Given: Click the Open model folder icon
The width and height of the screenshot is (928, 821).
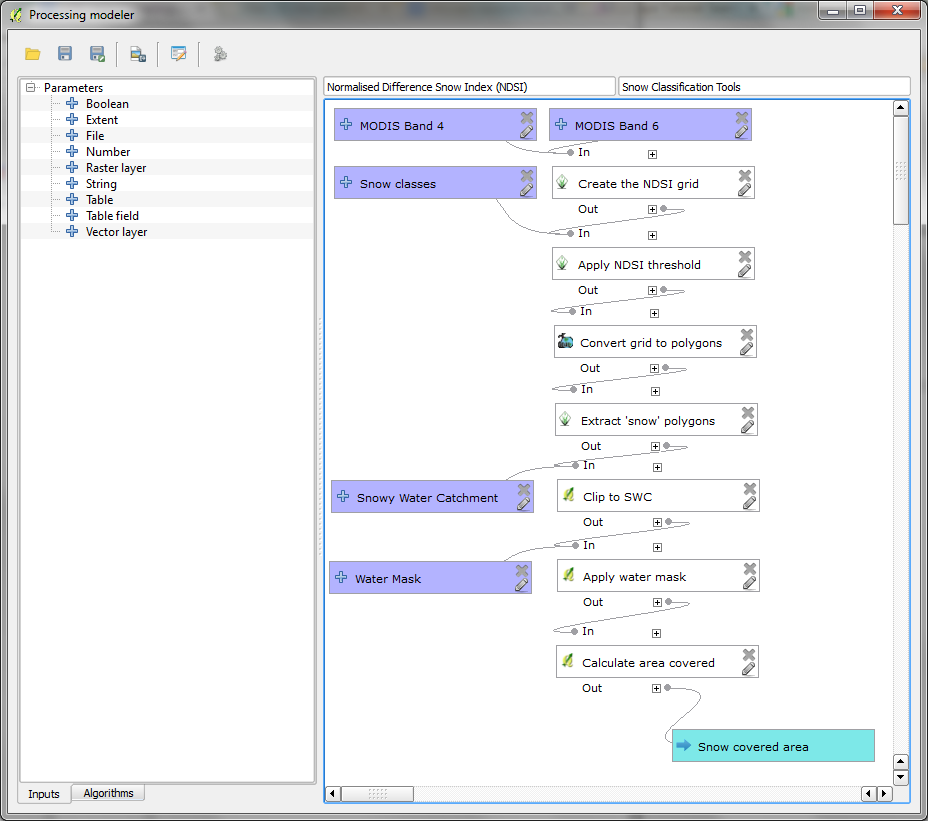Looking at the screenshot, I should pyautogui.click(x=33, y=54).
